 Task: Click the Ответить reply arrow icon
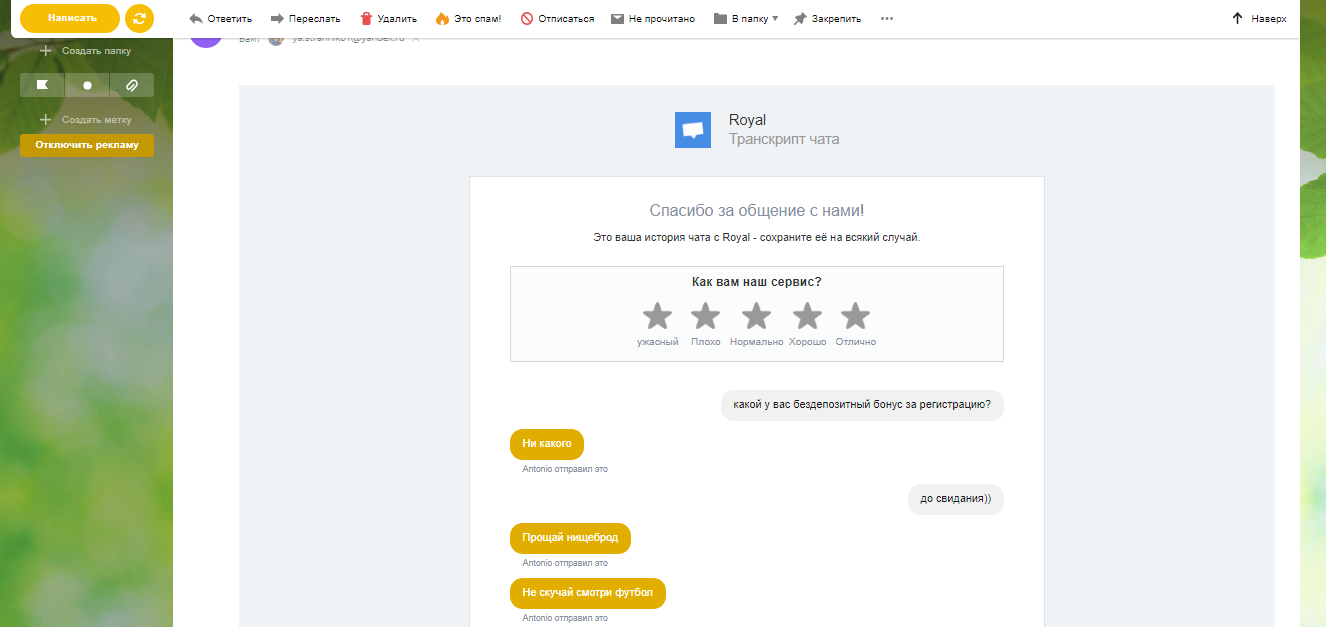(196, 19)
